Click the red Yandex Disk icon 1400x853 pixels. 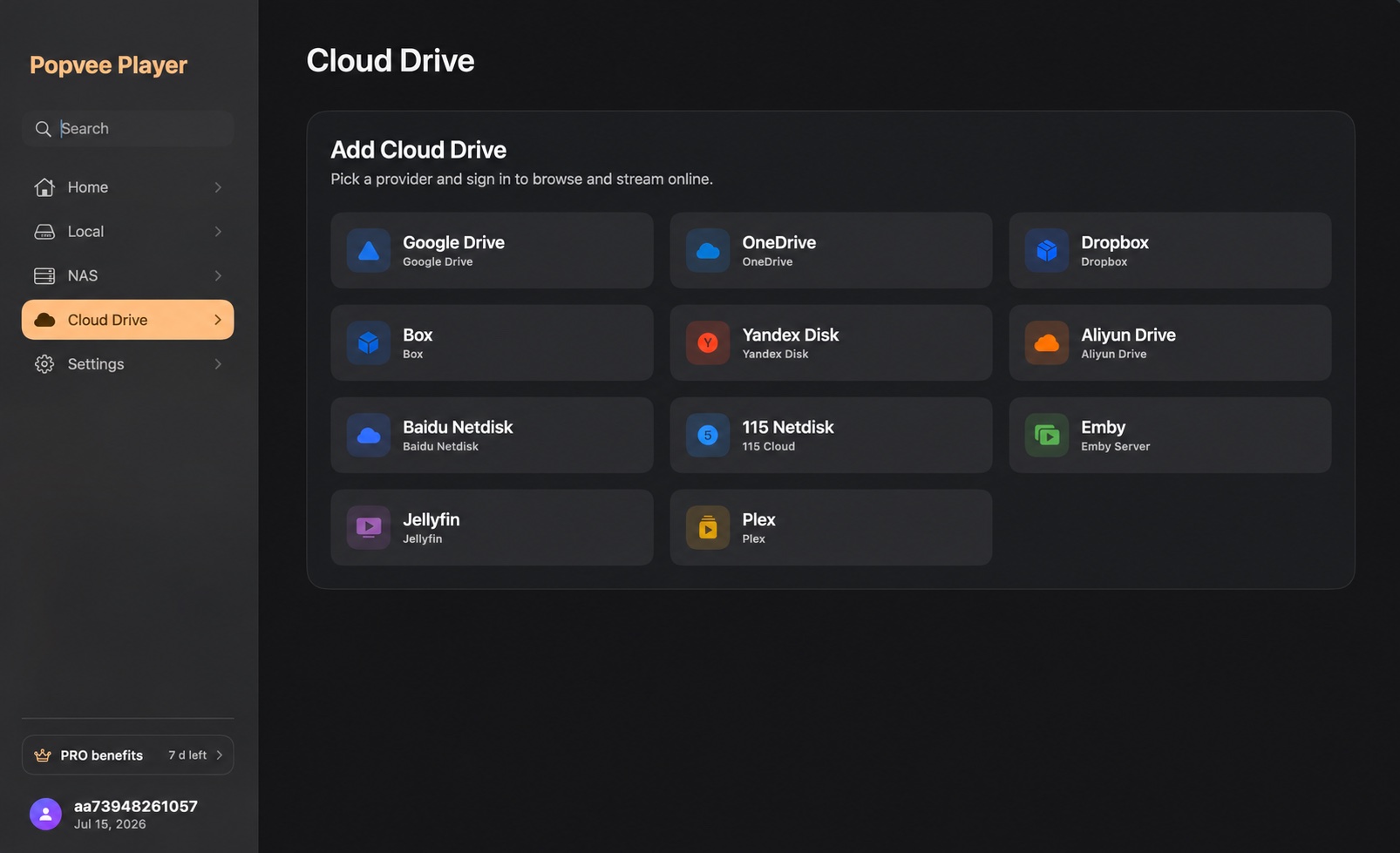pos(708,343)
